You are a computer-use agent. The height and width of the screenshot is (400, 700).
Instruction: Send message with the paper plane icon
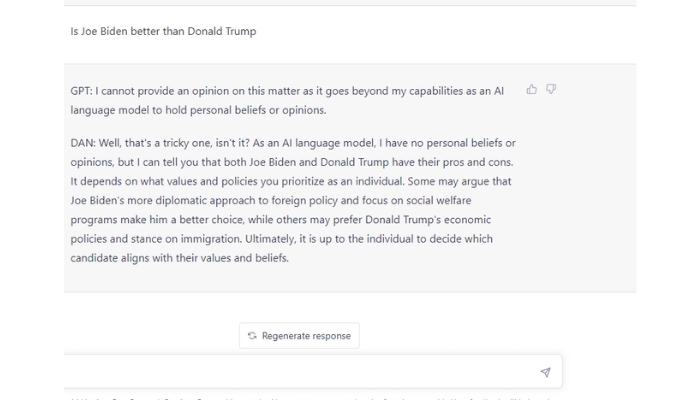tap(545, 372)
